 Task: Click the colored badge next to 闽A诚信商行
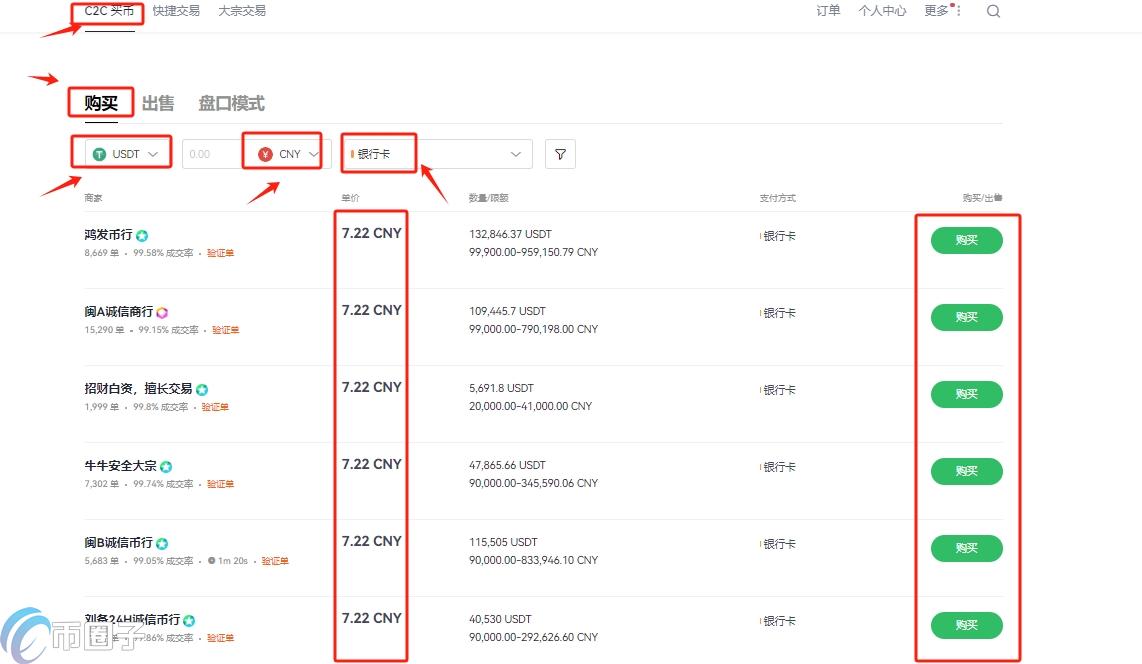(162, 312)
